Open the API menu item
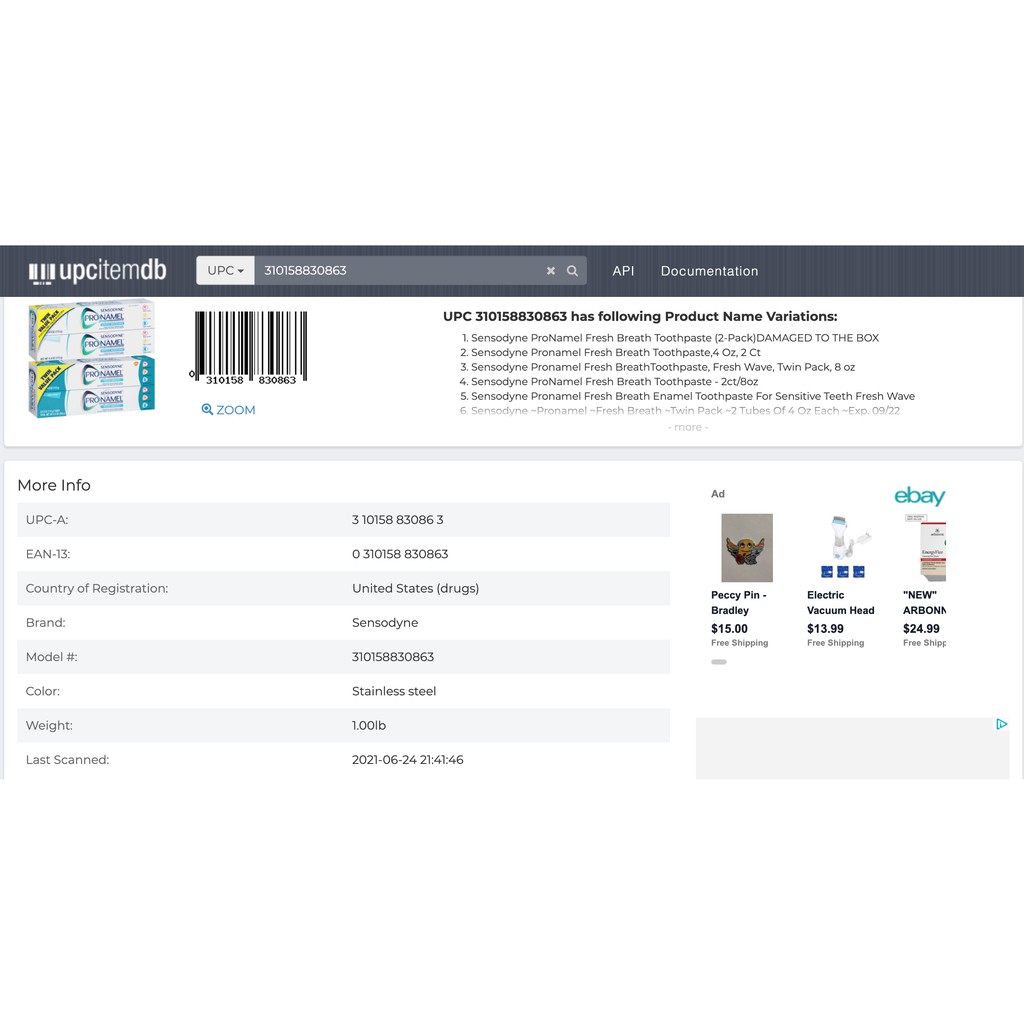Screen dimensions: 1024x1024 tap(623, 271)
